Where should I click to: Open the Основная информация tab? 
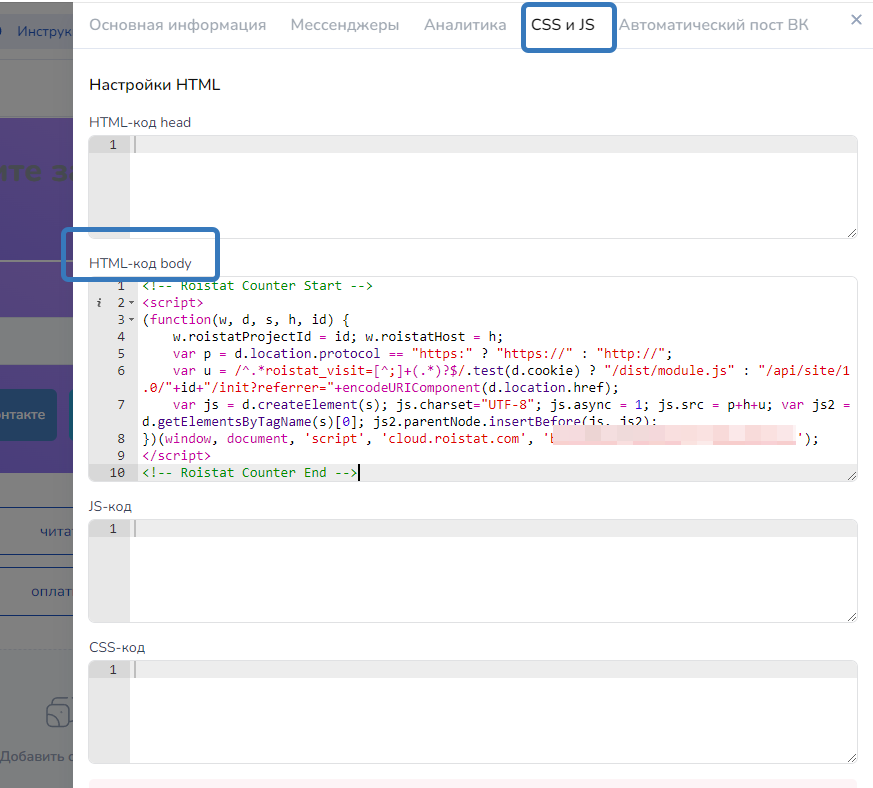point(177,25)
